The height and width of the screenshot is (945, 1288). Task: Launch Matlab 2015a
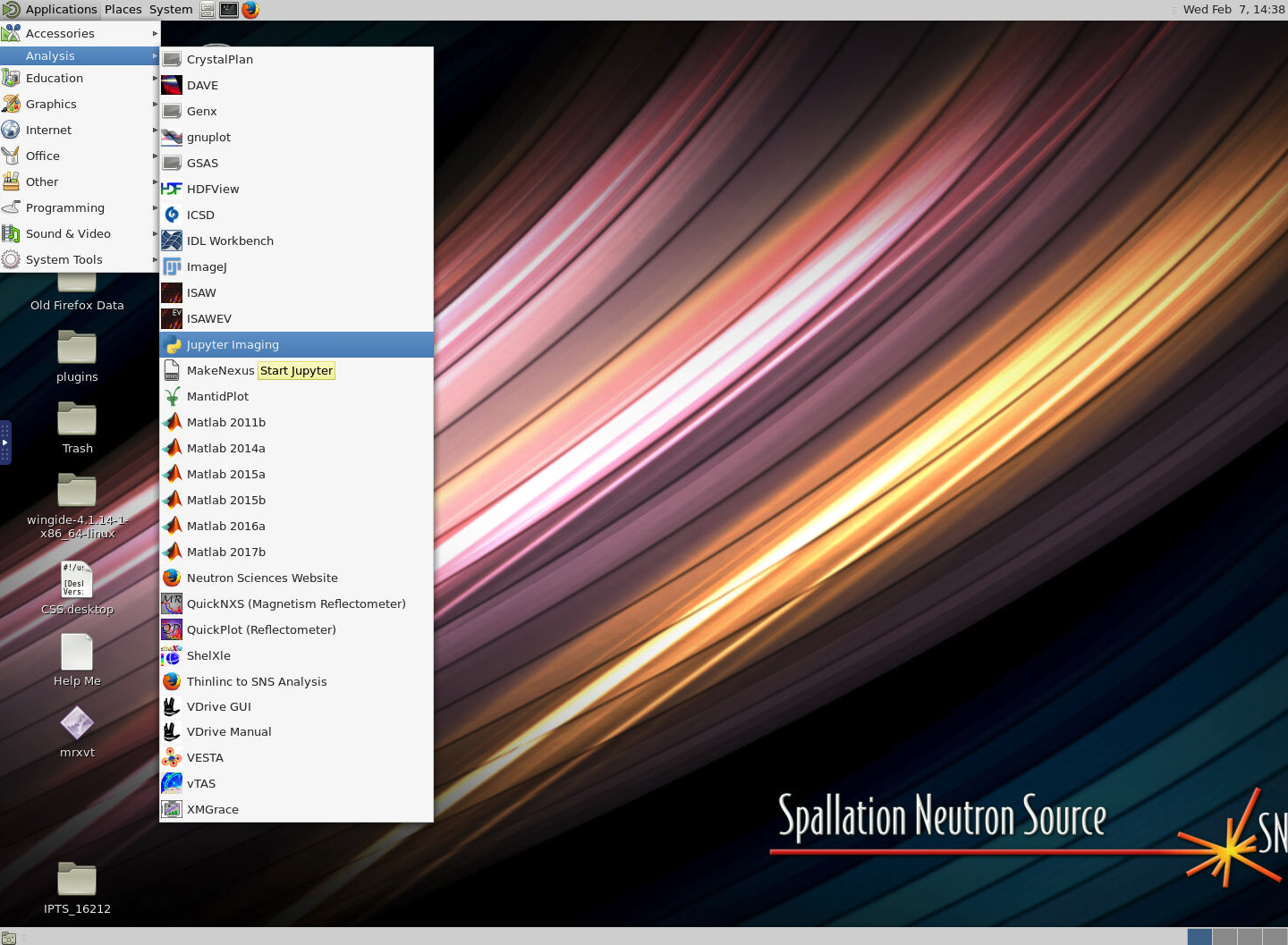coord(296,474)
